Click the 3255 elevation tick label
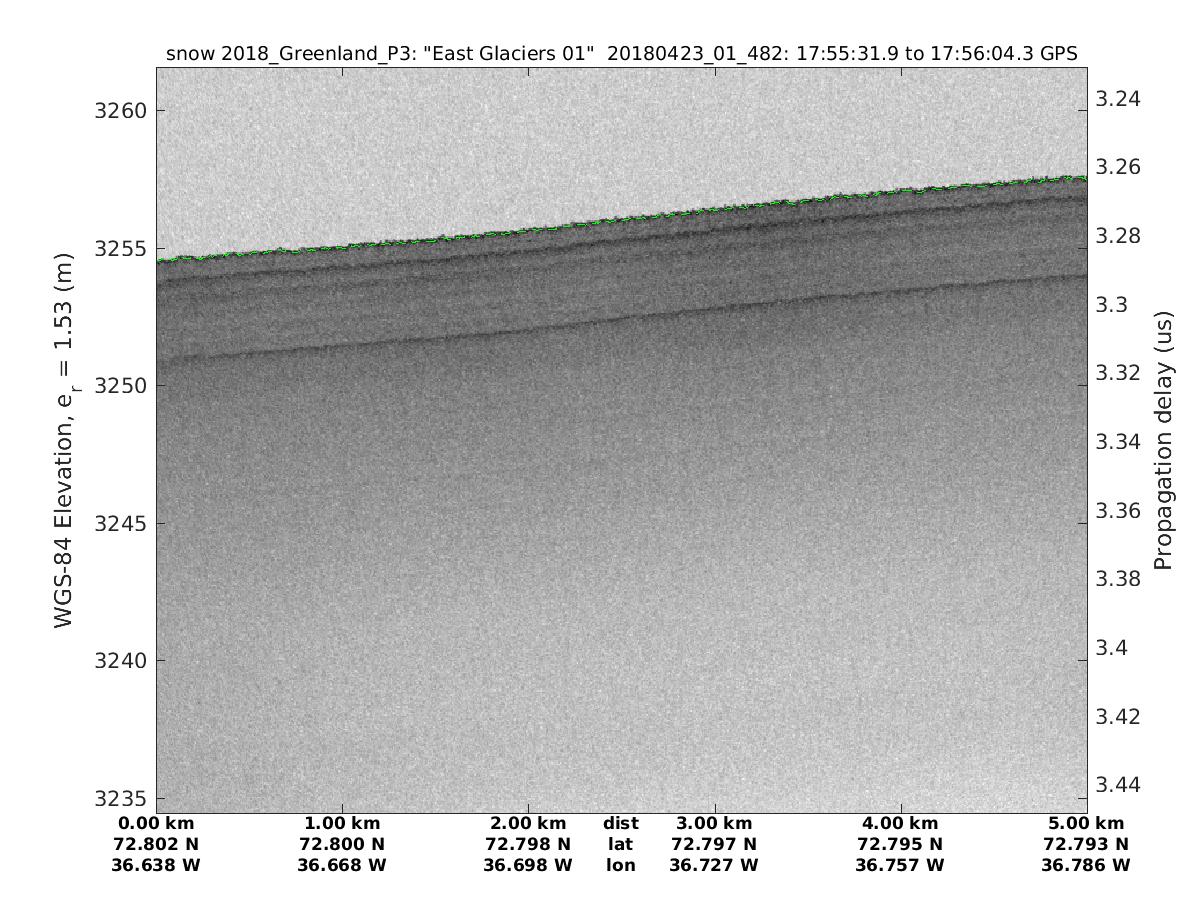Image resolution: width=1200 pixels, height=900 pixels. pos(120,248)
